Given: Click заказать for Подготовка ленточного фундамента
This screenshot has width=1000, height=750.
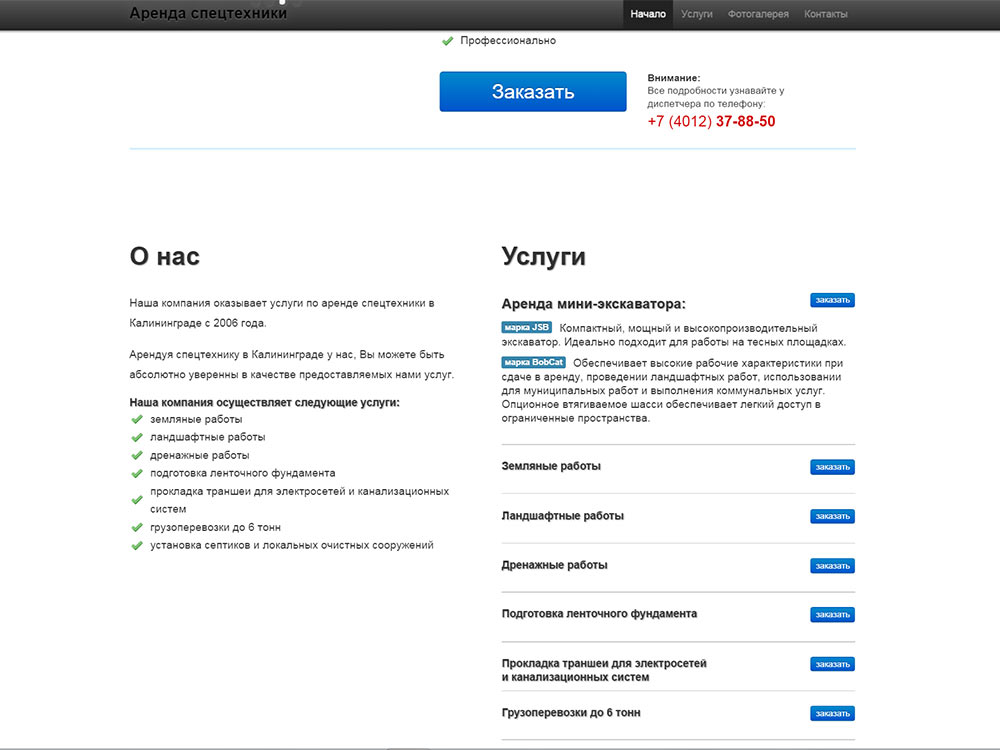Looking at the screenshot, I should [832, 615].
